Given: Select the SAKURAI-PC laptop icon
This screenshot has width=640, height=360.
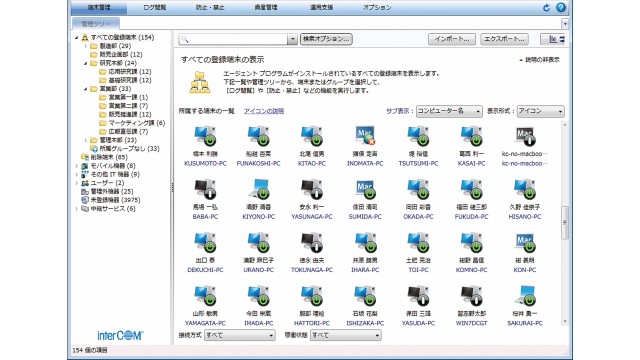Looking at the screenshot, I should click(x=525, y=296).
